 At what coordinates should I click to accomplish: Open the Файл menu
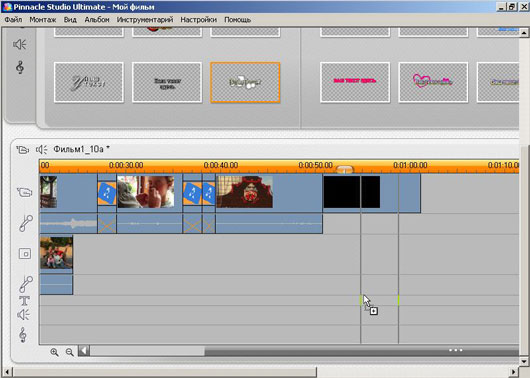[x=13, y=20]
